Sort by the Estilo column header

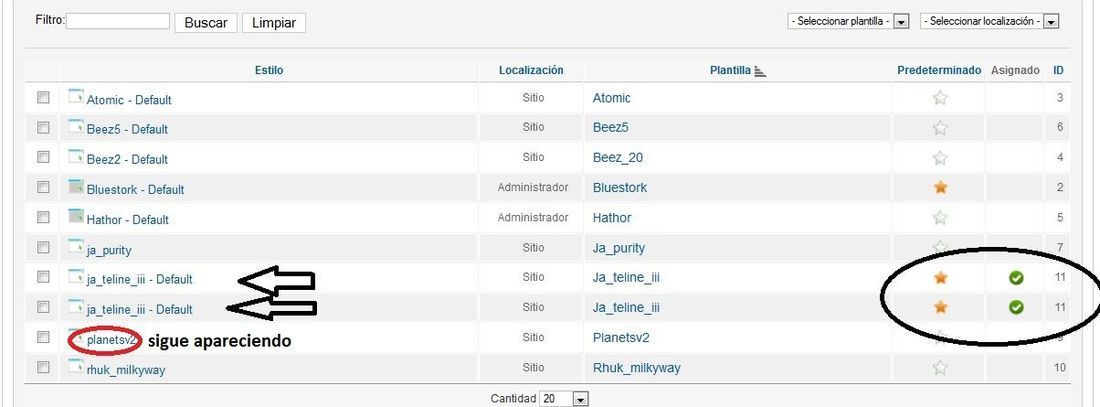coord(269,70)
